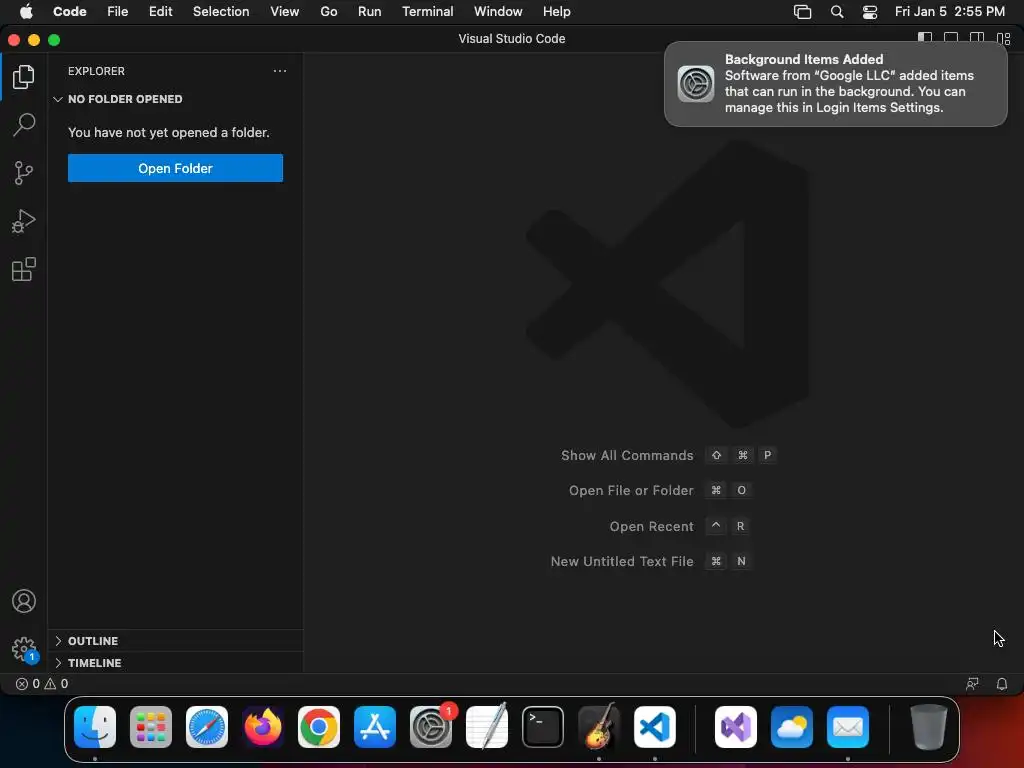This screenshot has width=1024, height=768.
Task: Open the Terminal menu
Action: coord(427,12)
